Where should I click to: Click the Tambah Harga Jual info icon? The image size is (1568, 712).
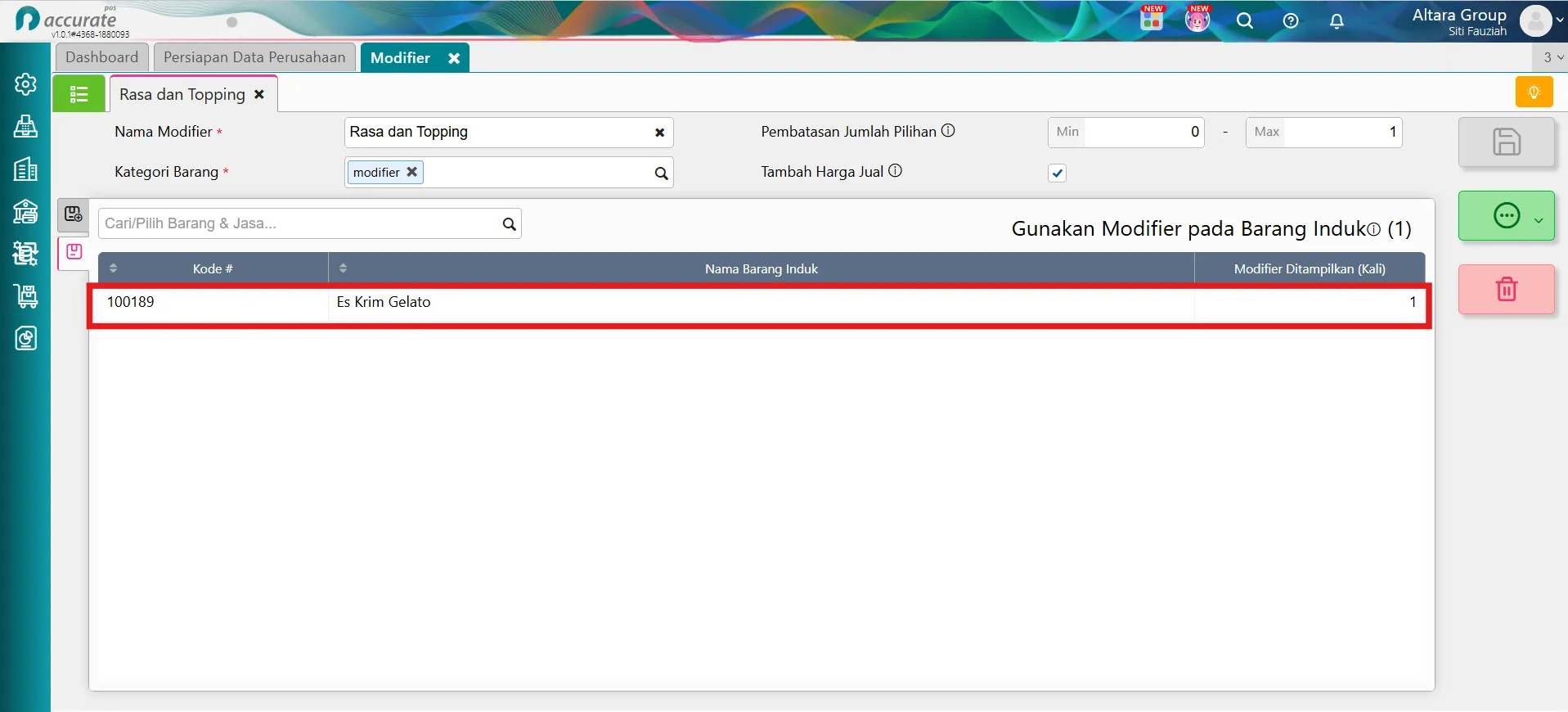coord(896,171)
